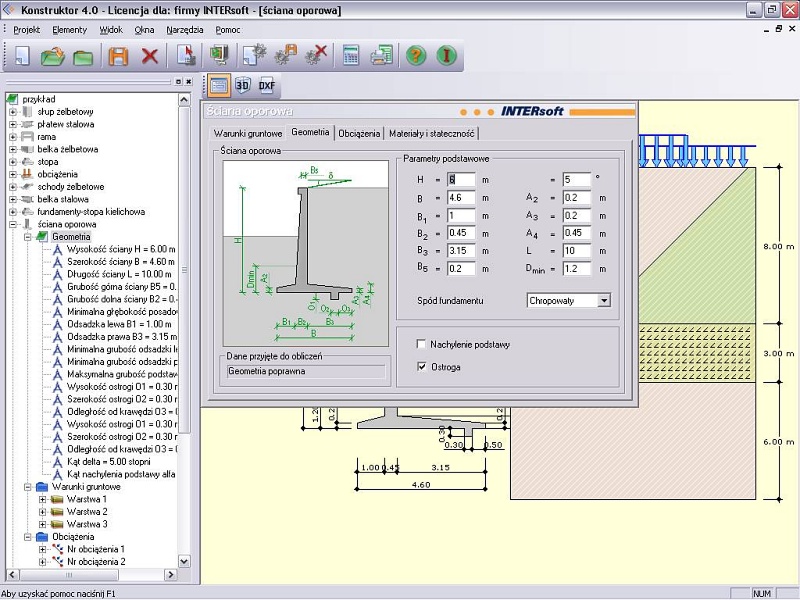800x600 pixels.
Task: Switch to the dialog form view icon
Action: tap(218, 85)
